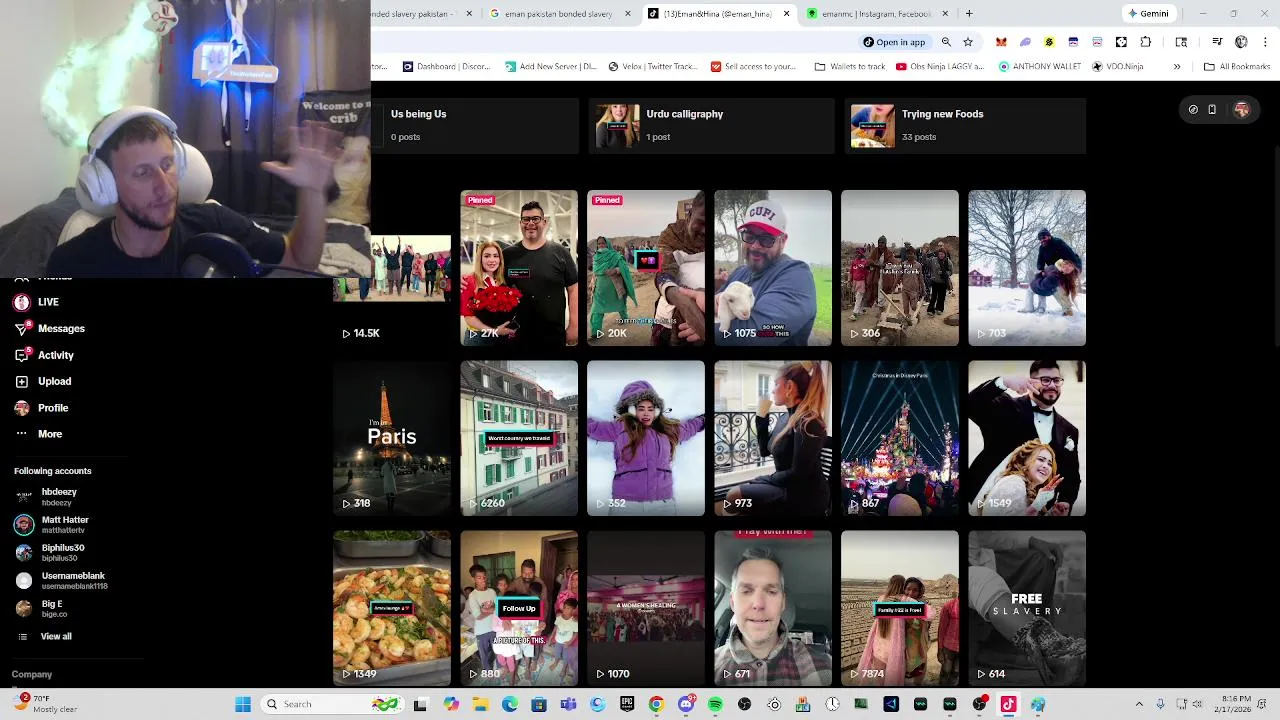Open Chrome three-dot menu
The height and width of the screenshot is (720, 1280).
coord(1265,42)
